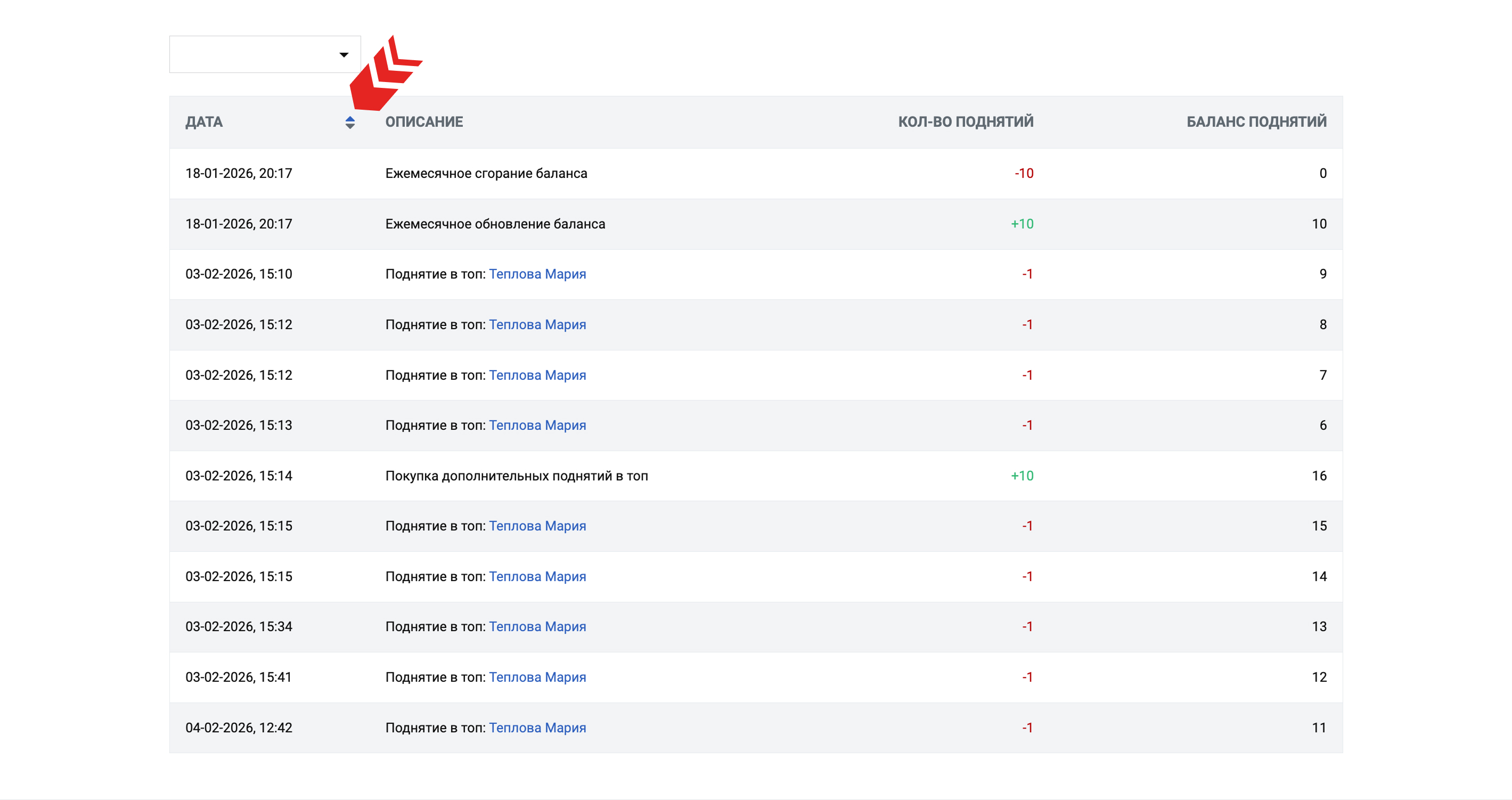Open the empty dropdown above the table
The width and height of the screenshot is (1512, 800).
(265, 54)
